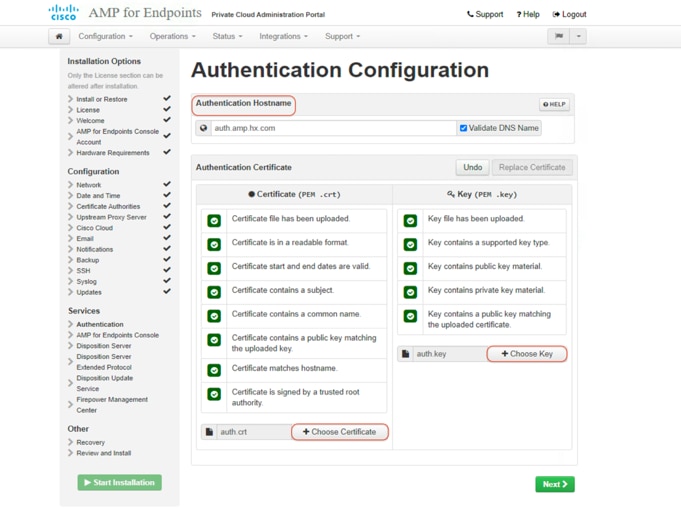Click the file icon next to auth.key
Screen dimensions: 681x526
coord(406,354)
